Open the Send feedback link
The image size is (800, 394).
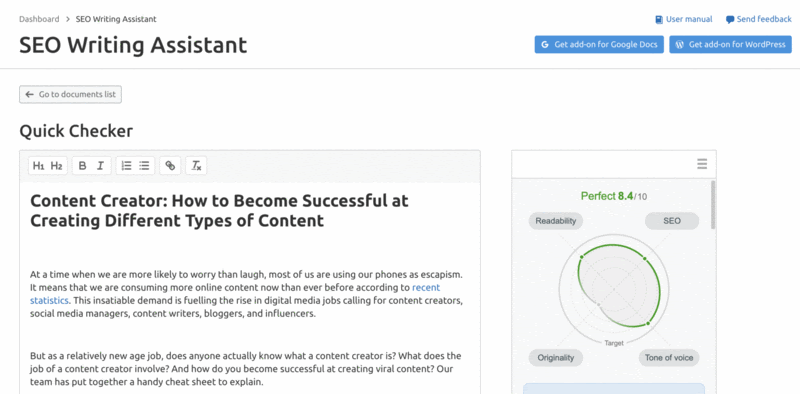[x=764, y=19]
